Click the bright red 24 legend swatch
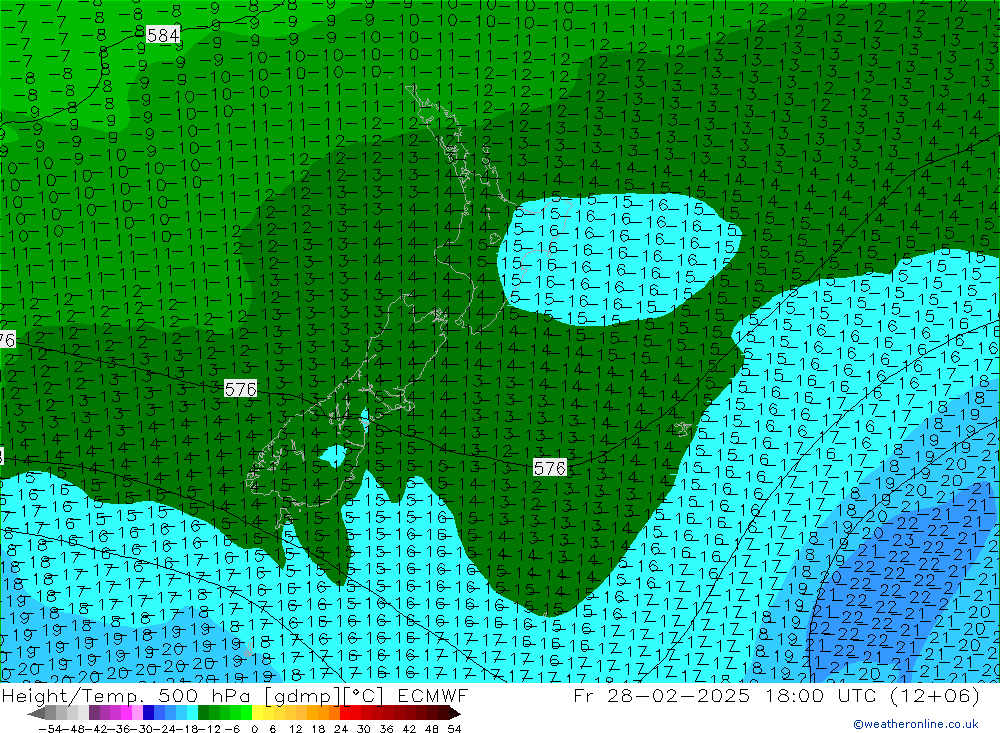Image resolution: width=1000 pixels, height=733 pixels. tap(345, 713)
